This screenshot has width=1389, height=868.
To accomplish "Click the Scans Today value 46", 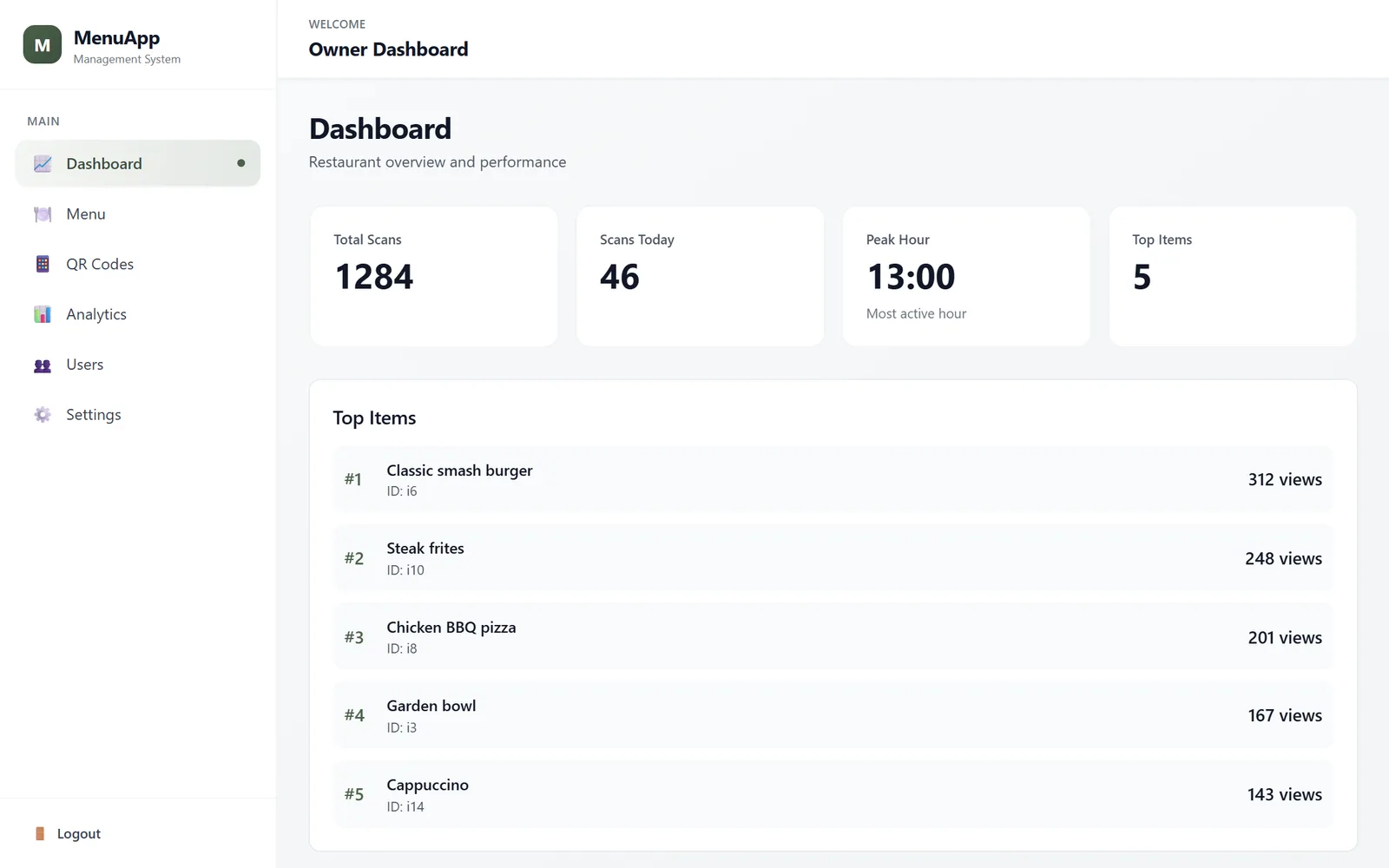I will pos(620,277).
